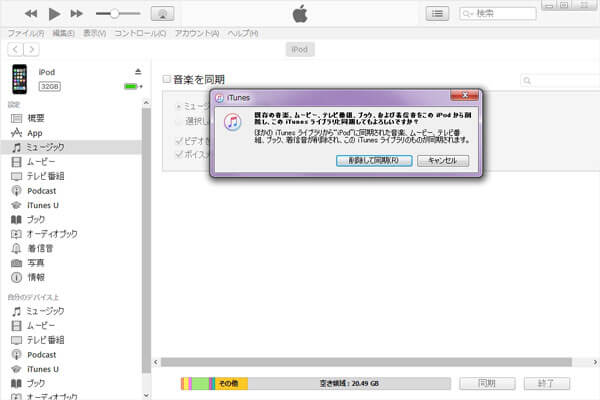Select ブック under settings sidebar

[71, 220]
